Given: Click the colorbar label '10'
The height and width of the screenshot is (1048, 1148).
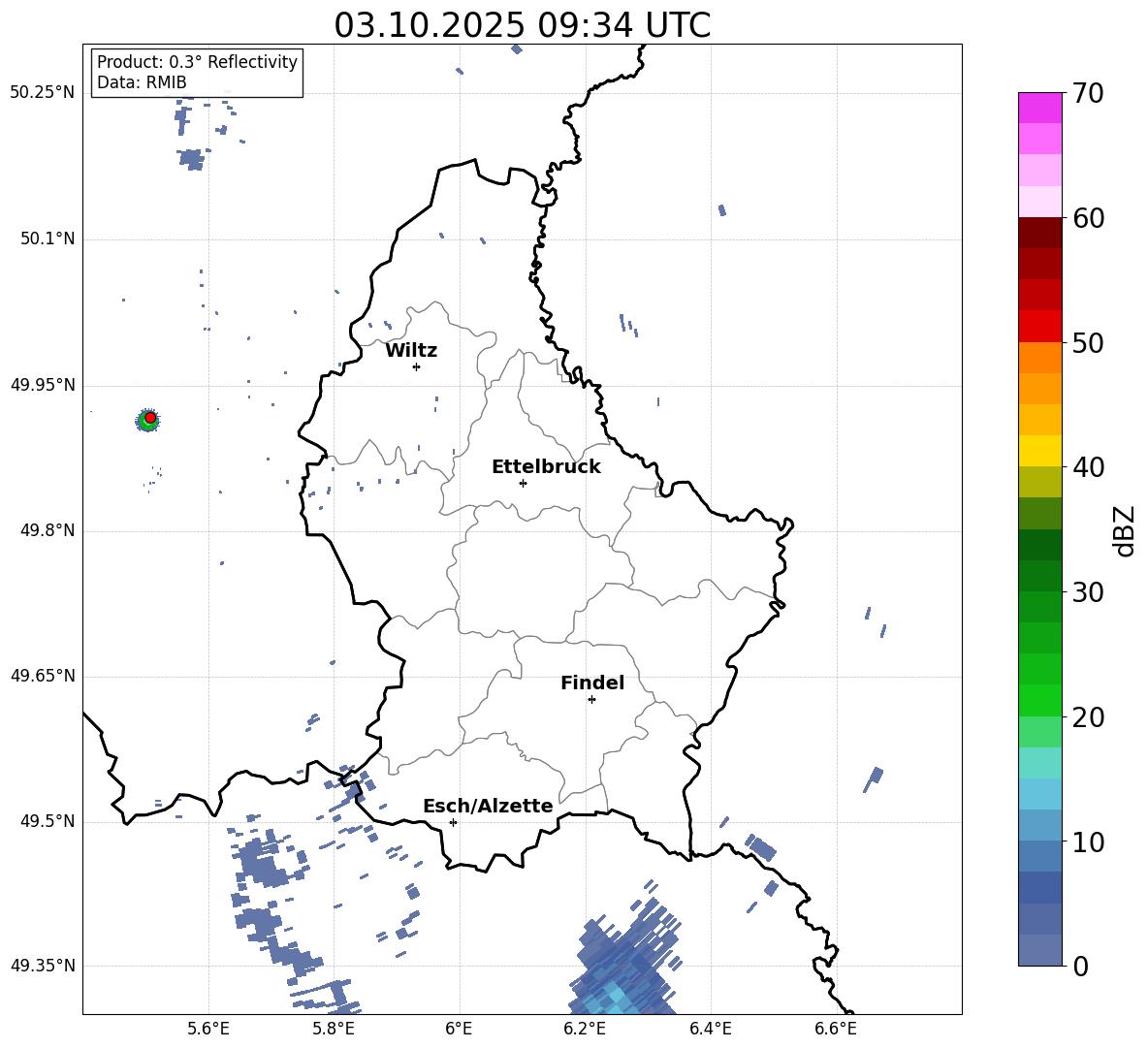Looking at the screenshot, I should tap(1088, 842).
